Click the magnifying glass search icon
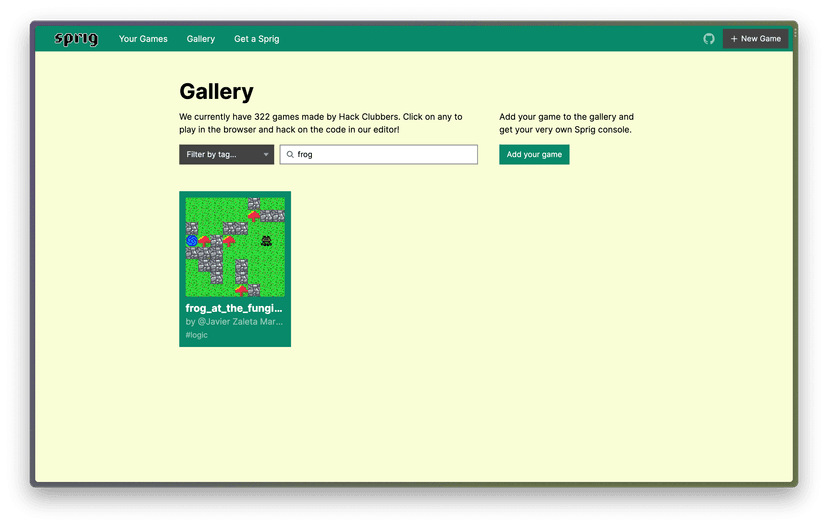828x527 pixels. [x=290, y=155]
